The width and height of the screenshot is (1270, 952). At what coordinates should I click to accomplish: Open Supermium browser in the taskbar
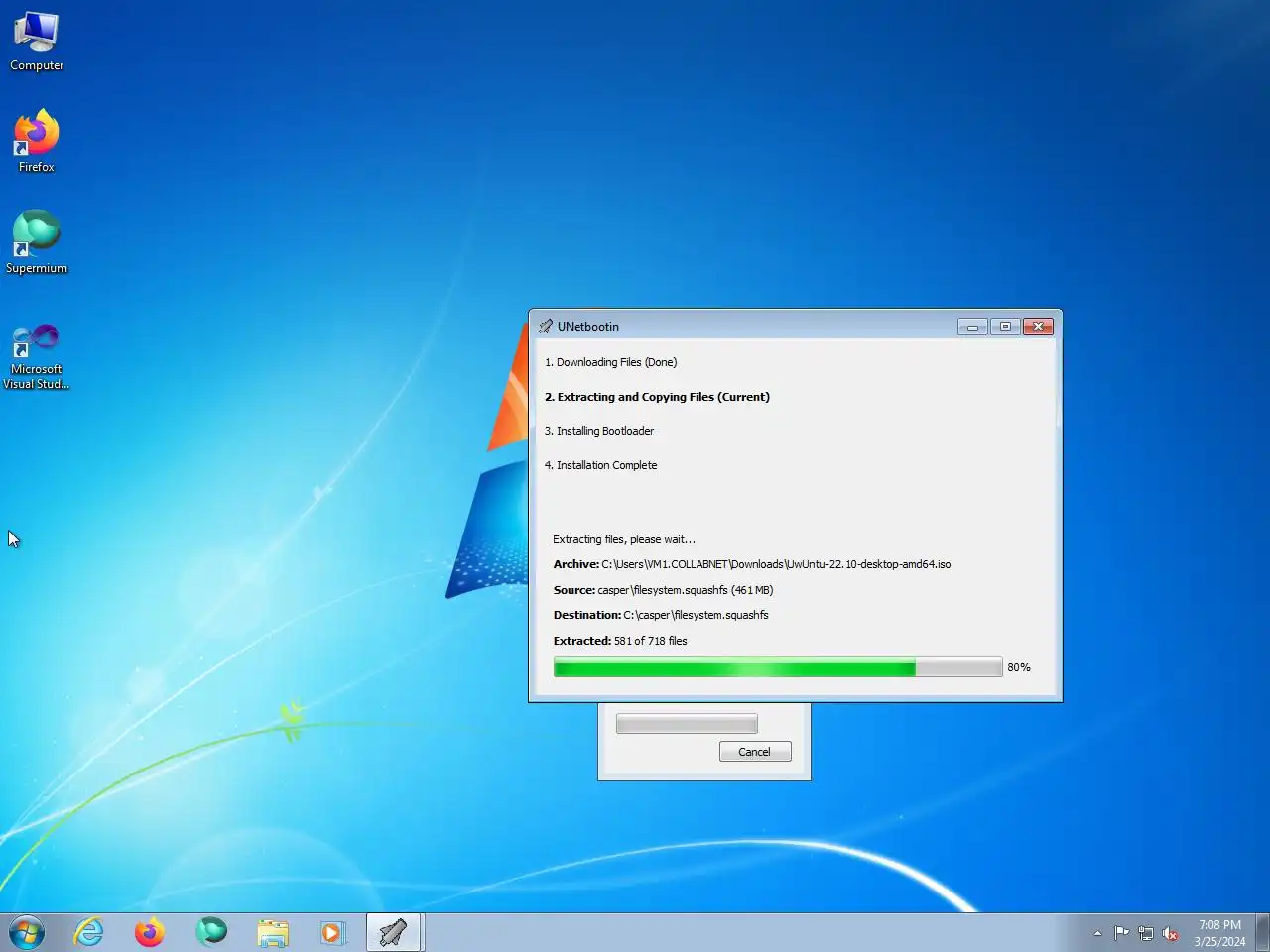pyautogui.click(x=211, y=933)
